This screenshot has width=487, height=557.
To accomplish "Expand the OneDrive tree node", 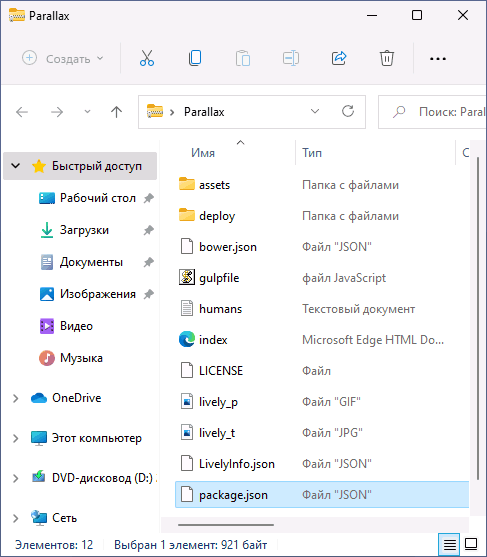I will point(15,398).
